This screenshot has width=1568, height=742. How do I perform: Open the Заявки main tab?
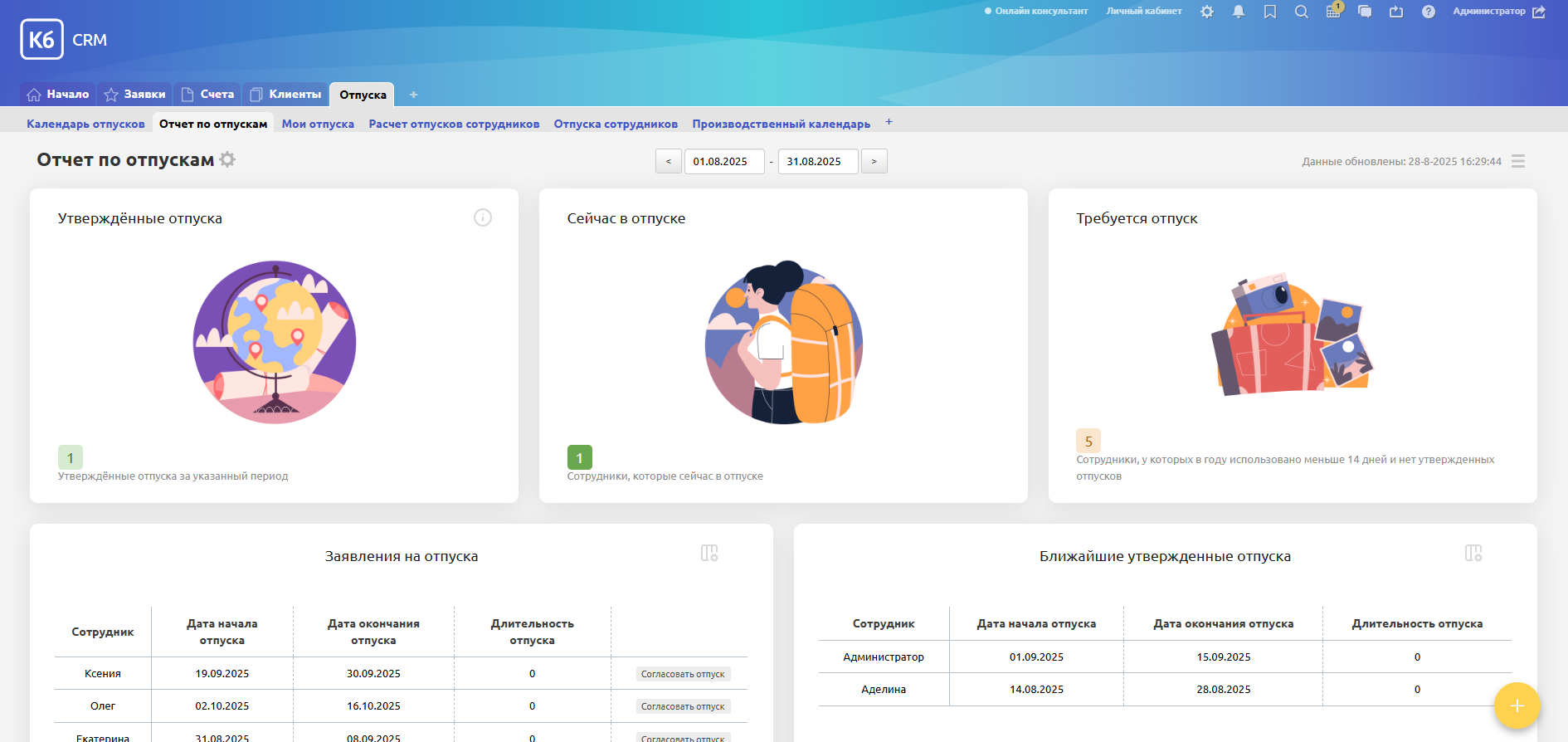(135, 95)
